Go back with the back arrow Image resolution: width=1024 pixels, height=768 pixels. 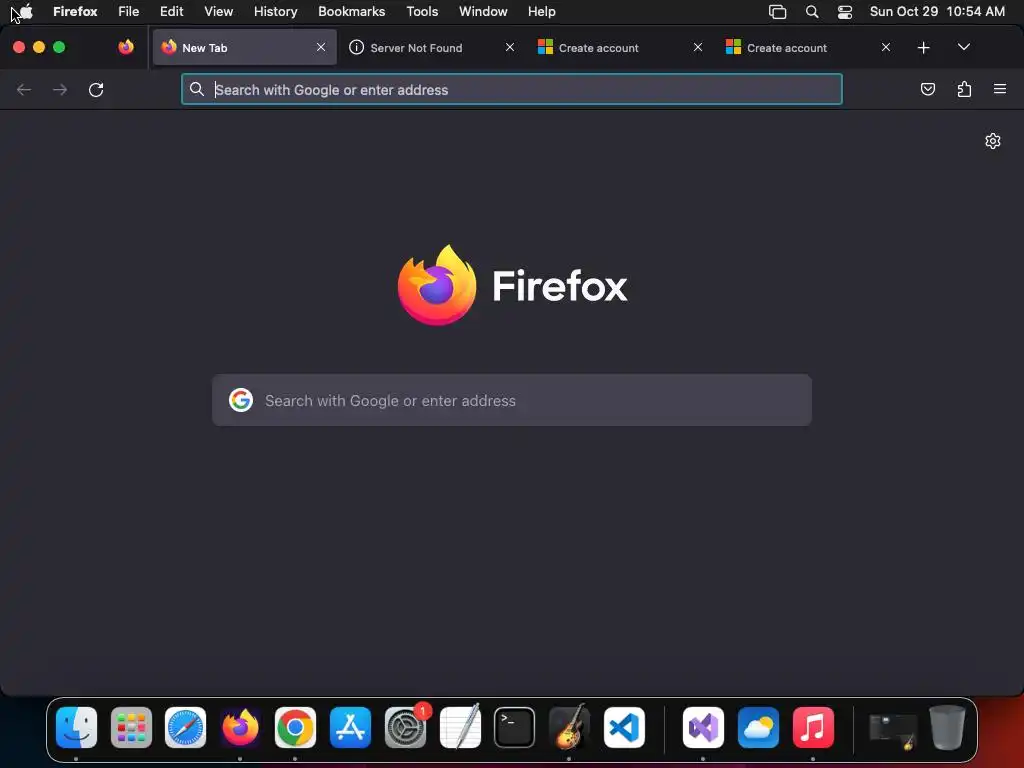(24, 89)
